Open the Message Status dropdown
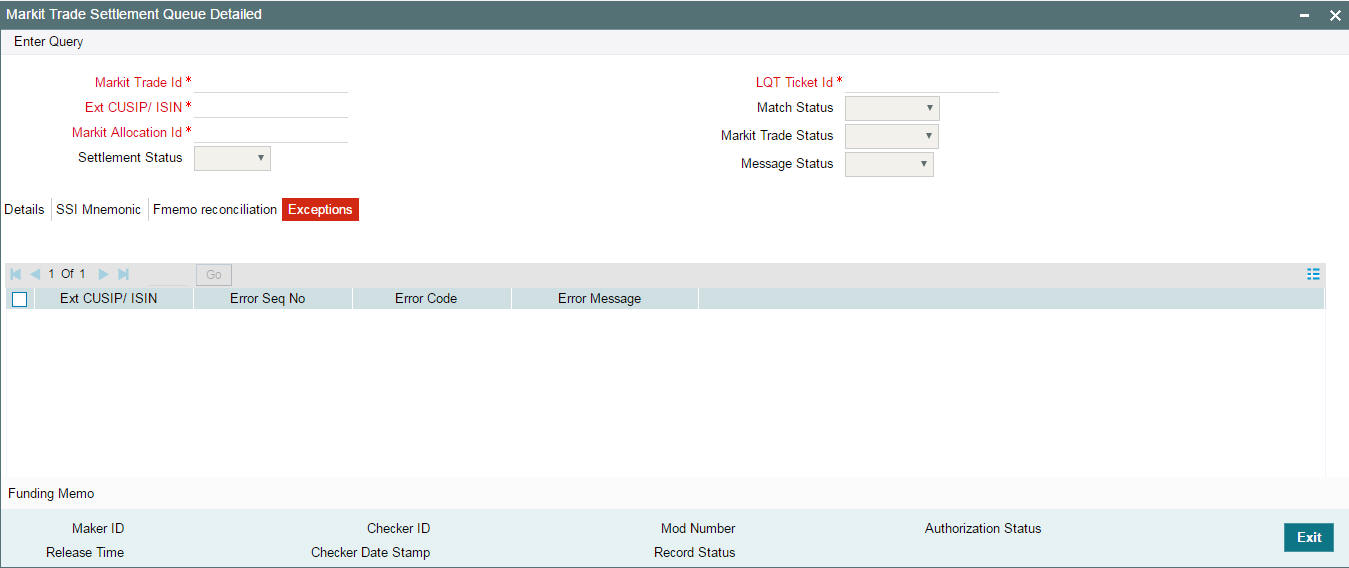 coord(889,164)
